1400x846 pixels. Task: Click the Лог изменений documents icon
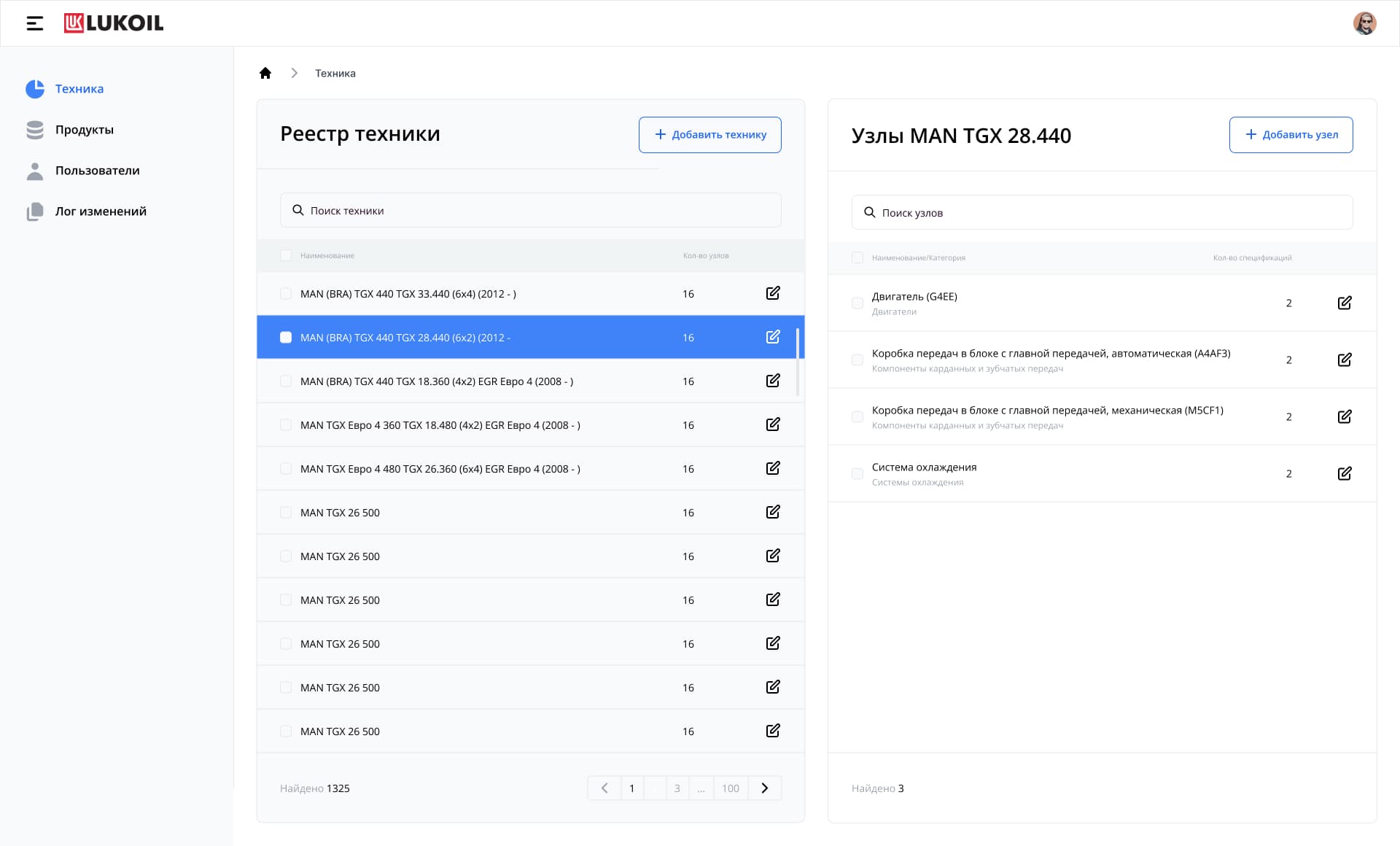[x=35, y=211]
